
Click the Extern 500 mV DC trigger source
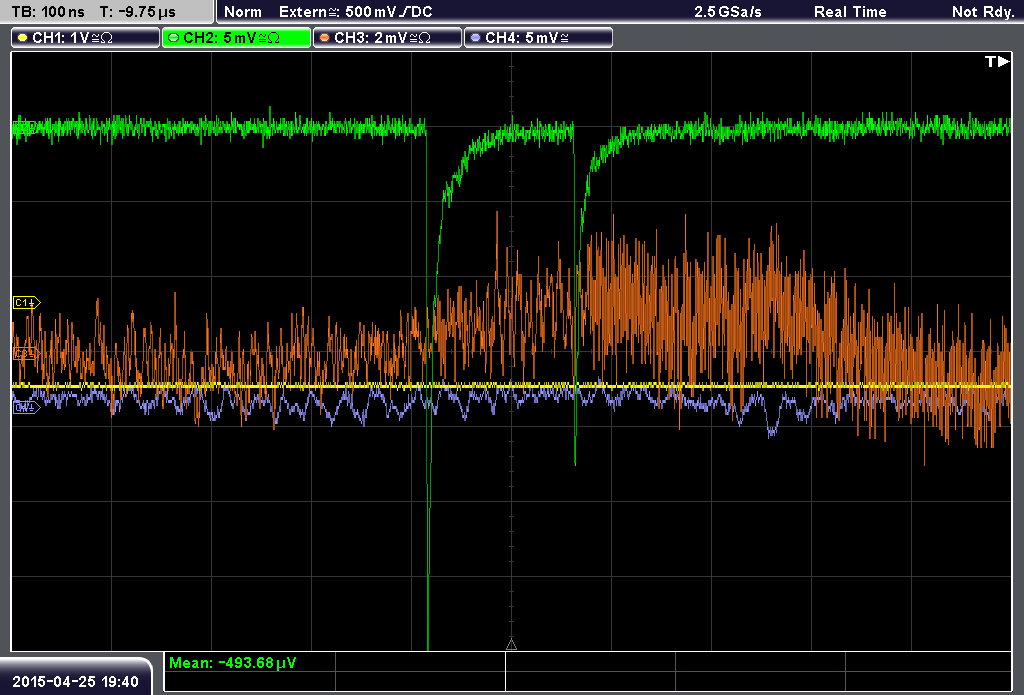pyautogui.click(x=355, y=12)
